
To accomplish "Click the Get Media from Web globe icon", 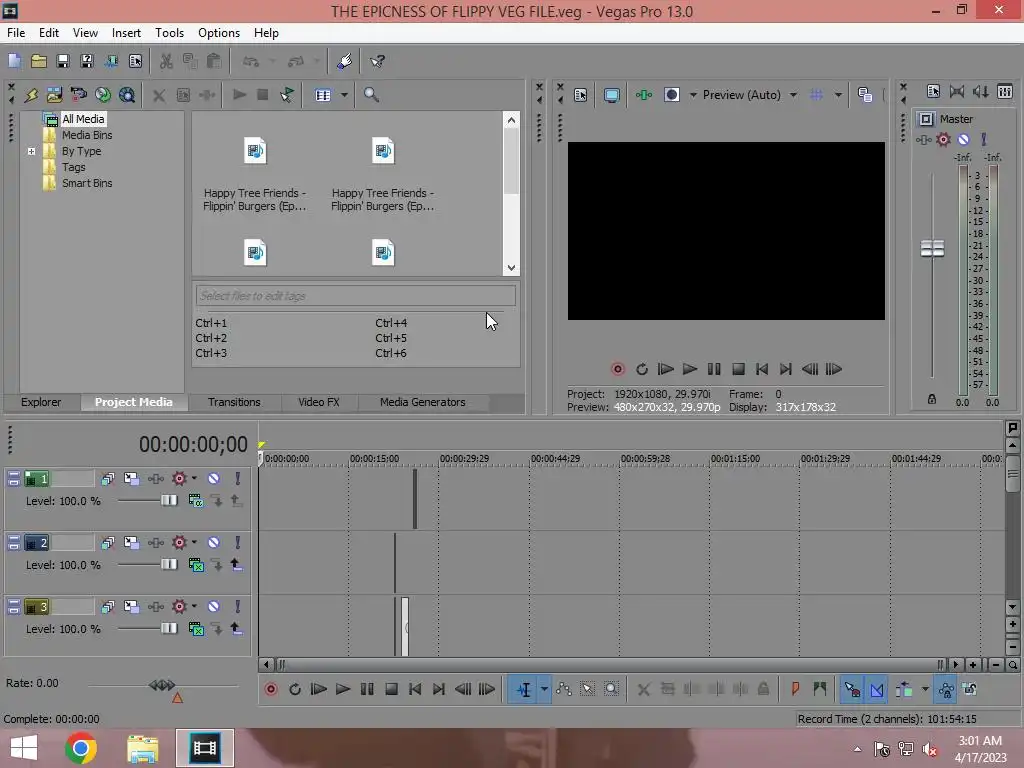I will pos(103,95).
